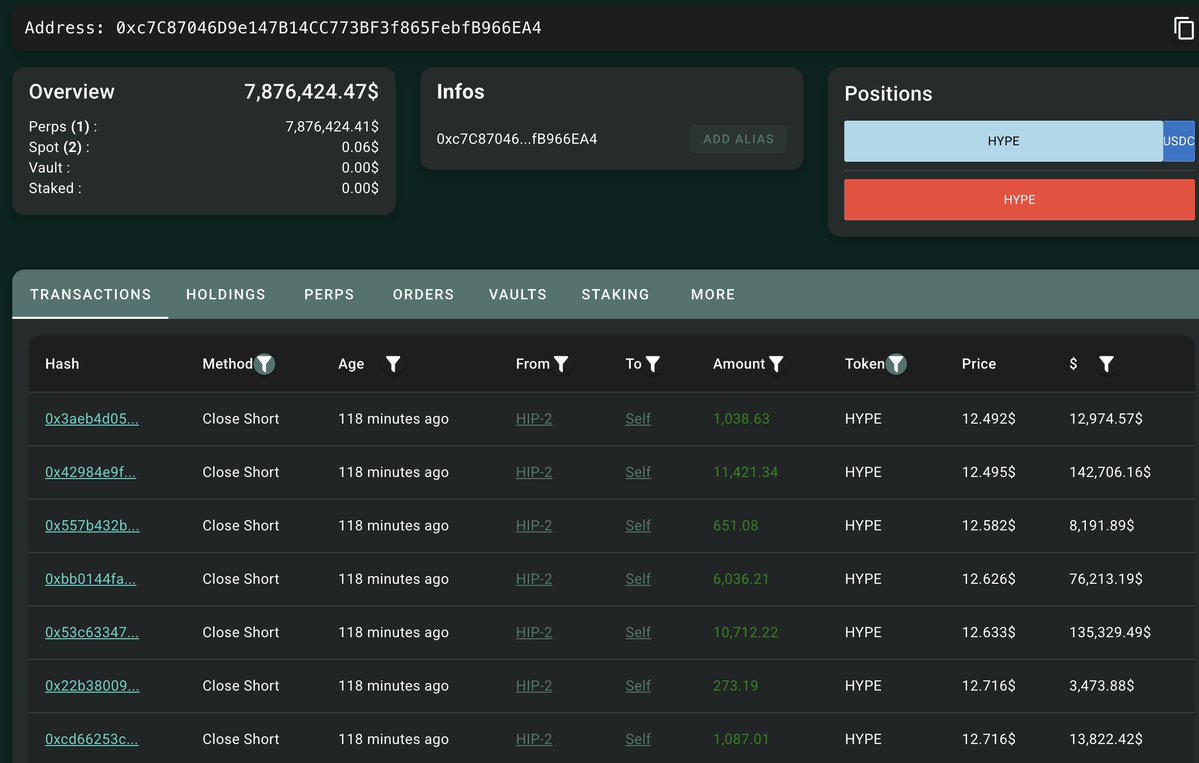Copy the wallet address with the copy icon
1199x763 pixels.
1183,28
